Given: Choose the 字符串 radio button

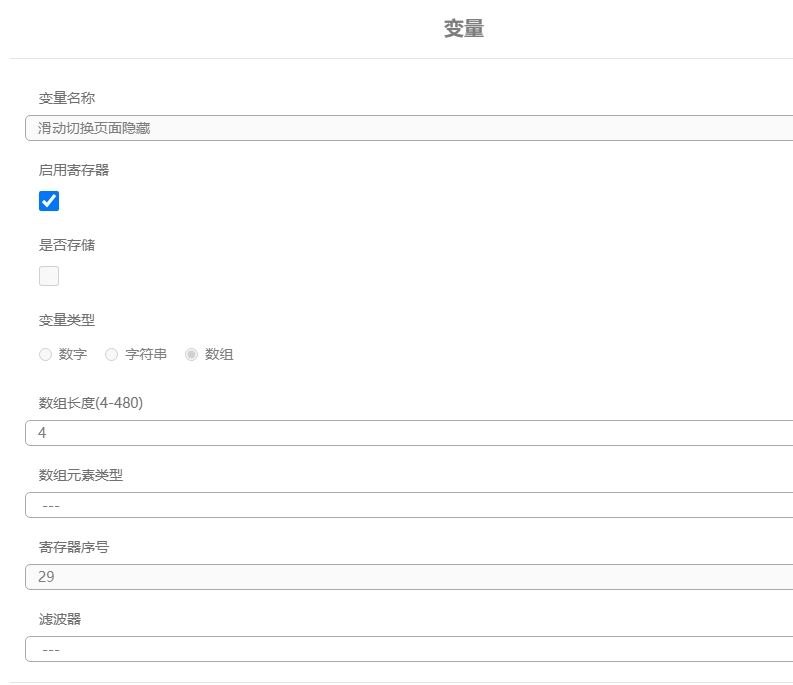Looking at the screenshot, I should pos(111,354).
